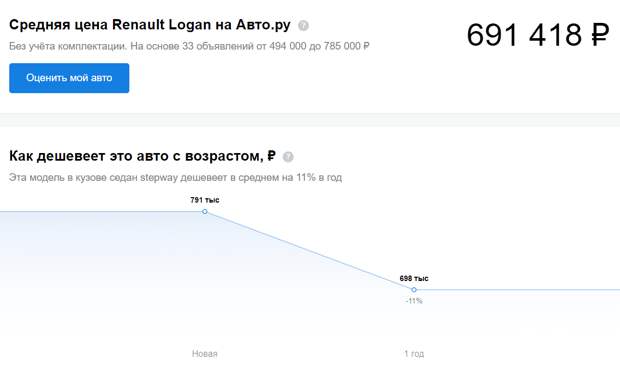The image size is (620, 378).
Task: Click the Без учёта комплектации subtitle text
Action: coord(189,46)
